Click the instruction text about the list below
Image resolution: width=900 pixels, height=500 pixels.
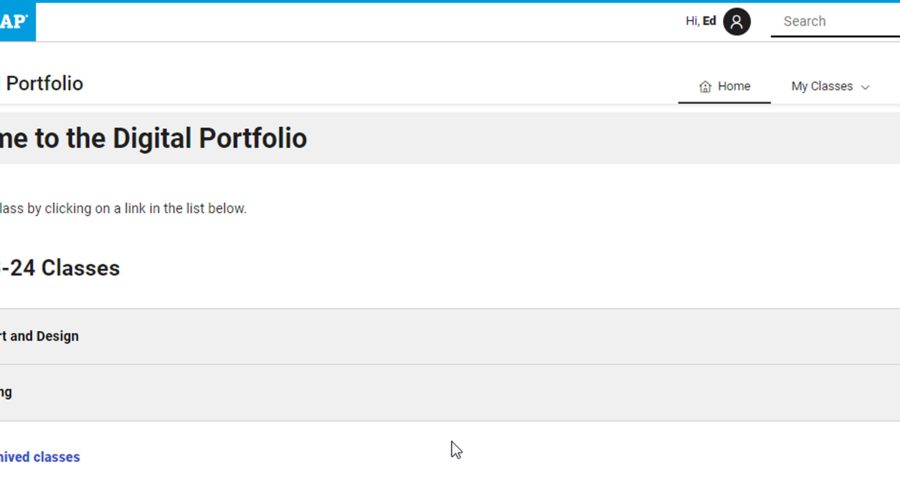(x=123, y=208)
